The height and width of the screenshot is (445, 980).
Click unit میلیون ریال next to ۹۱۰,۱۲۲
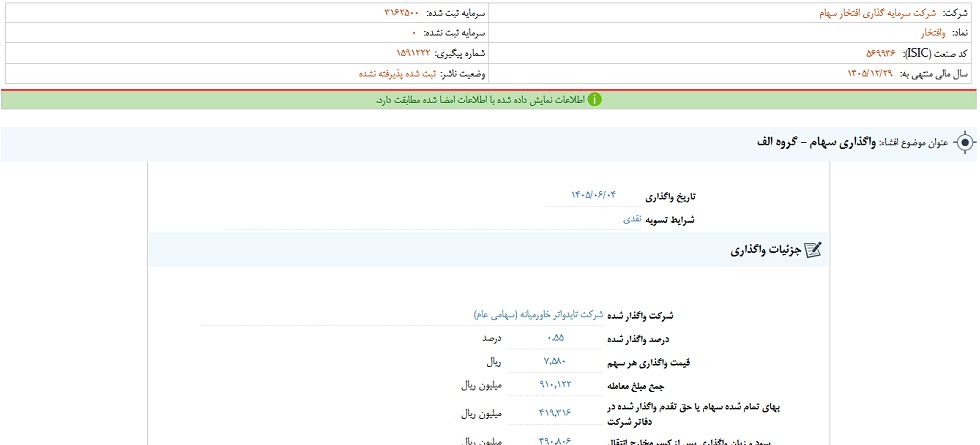click(481, 385)
